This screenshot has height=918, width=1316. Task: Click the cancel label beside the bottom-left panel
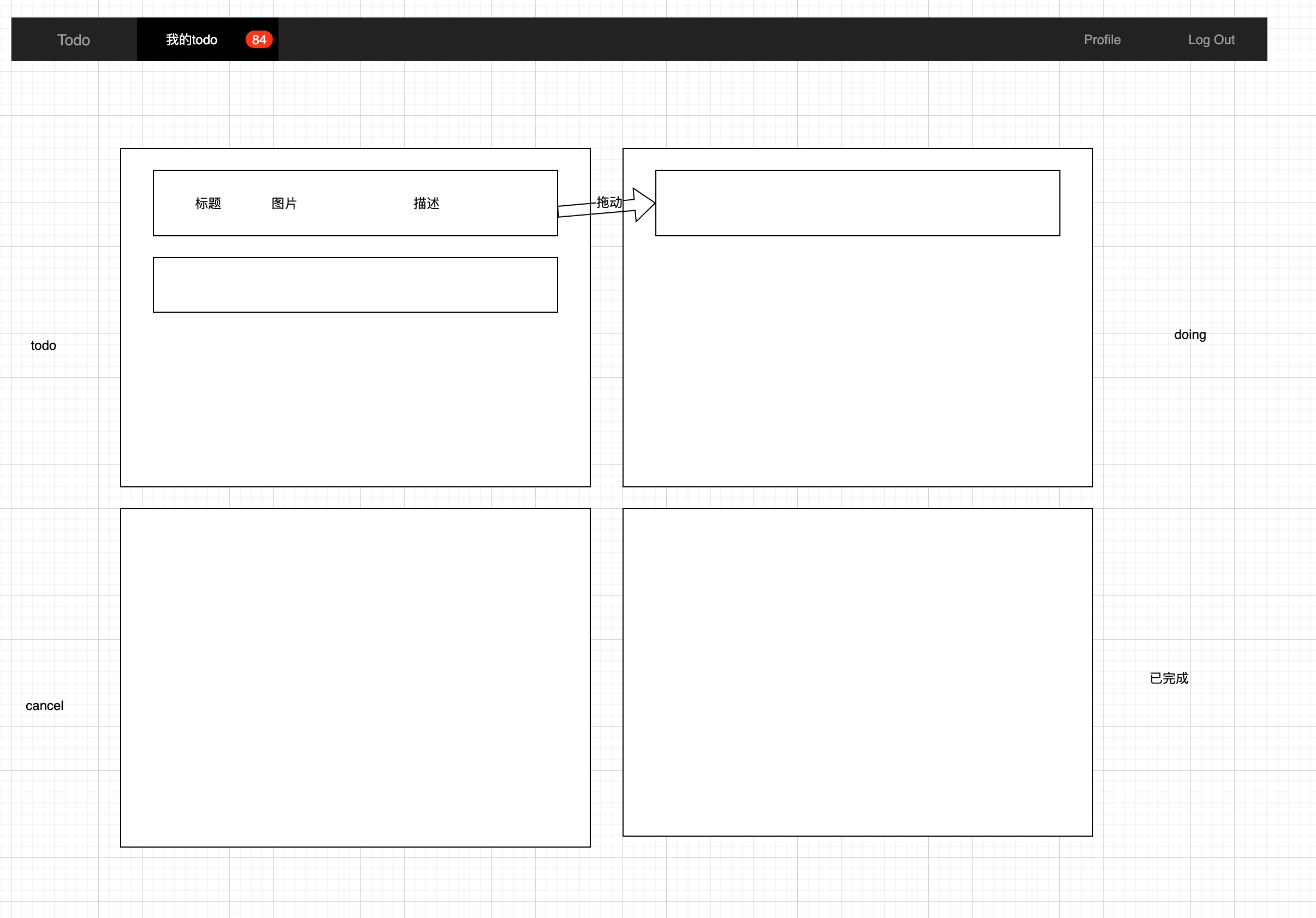[x=44, y=705]
